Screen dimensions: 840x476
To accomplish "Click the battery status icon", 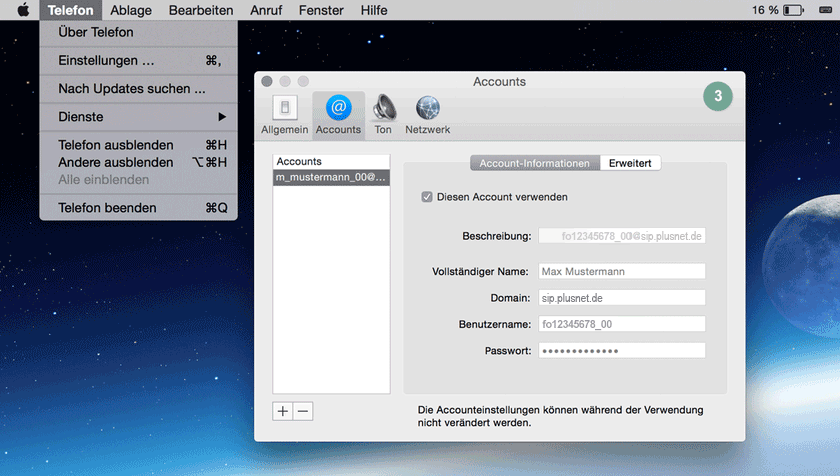I will [793, 11].
